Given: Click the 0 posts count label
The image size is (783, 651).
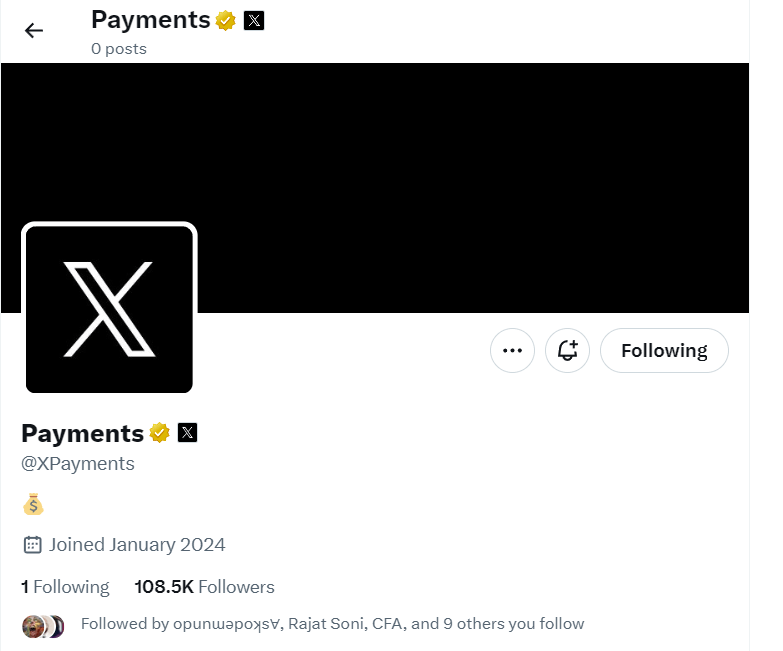Looking at the screenshot, I should pos(119,49).
